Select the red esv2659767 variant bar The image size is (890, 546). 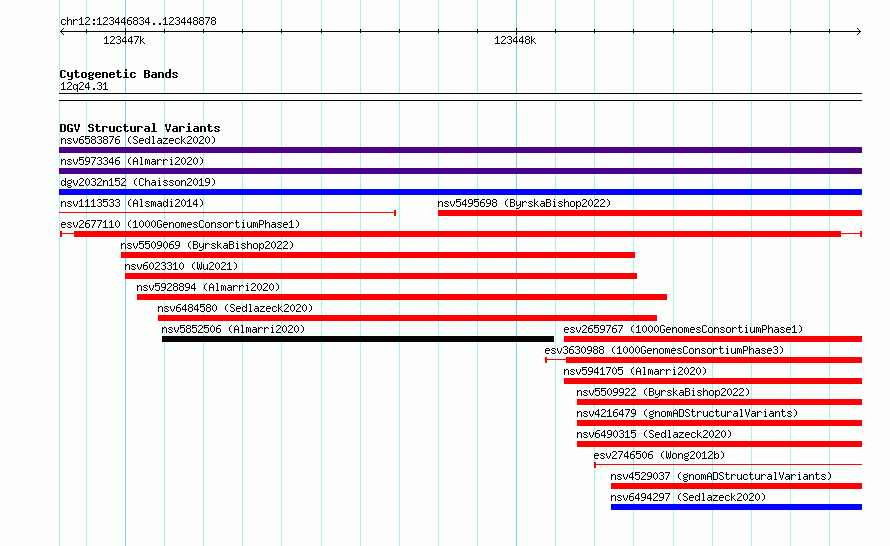(x=713, y=339)
